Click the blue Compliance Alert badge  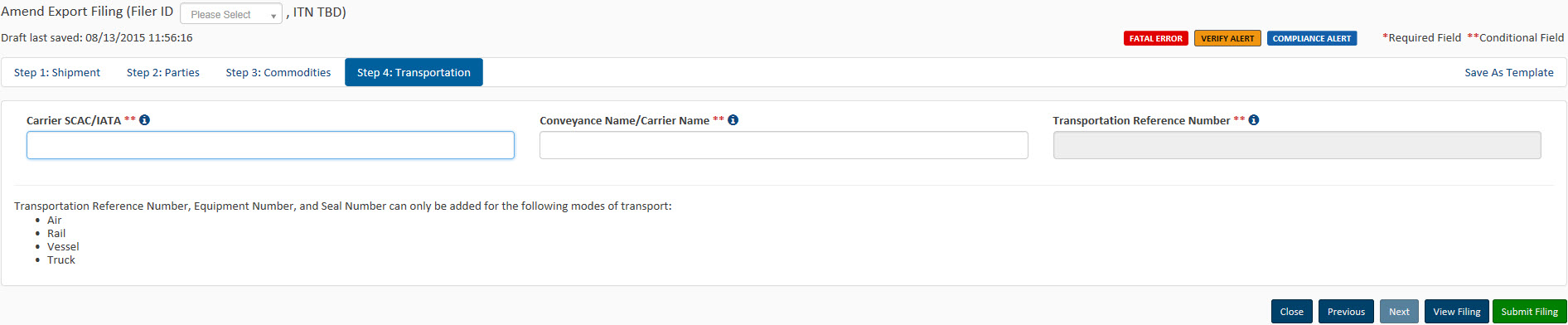[x=1312, y=38]
